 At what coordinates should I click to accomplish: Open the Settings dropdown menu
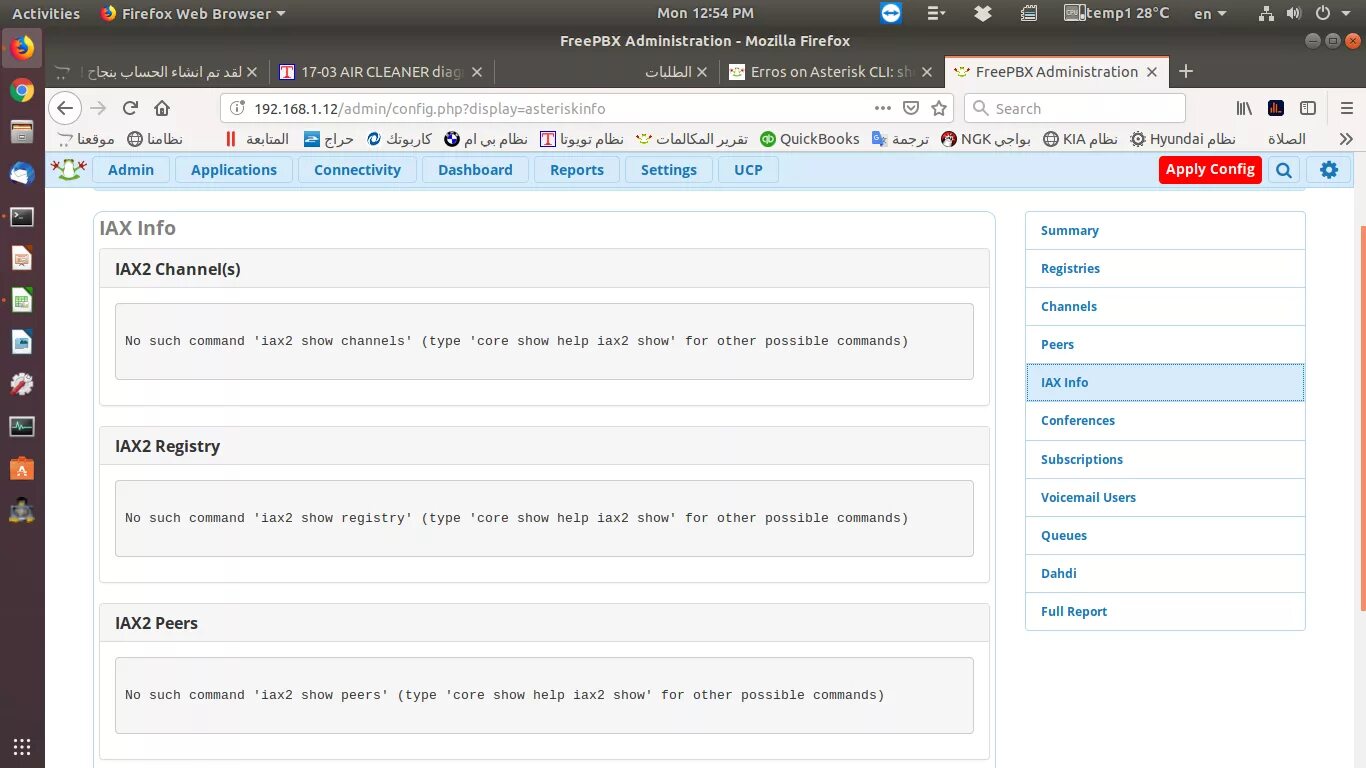pyautogui.click(x=669, y=170)
